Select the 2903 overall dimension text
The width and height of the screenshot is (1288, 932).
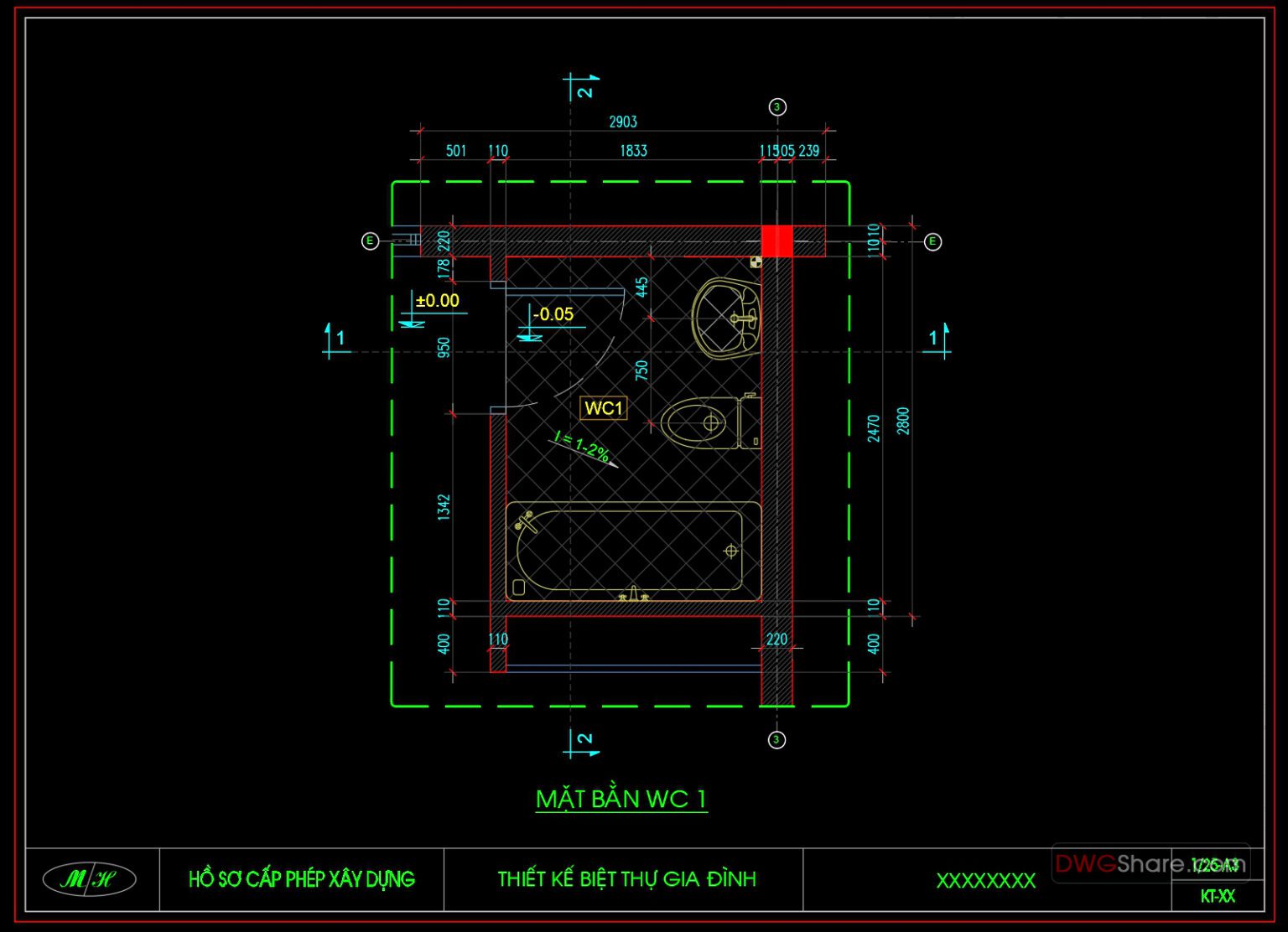point(625,122)
